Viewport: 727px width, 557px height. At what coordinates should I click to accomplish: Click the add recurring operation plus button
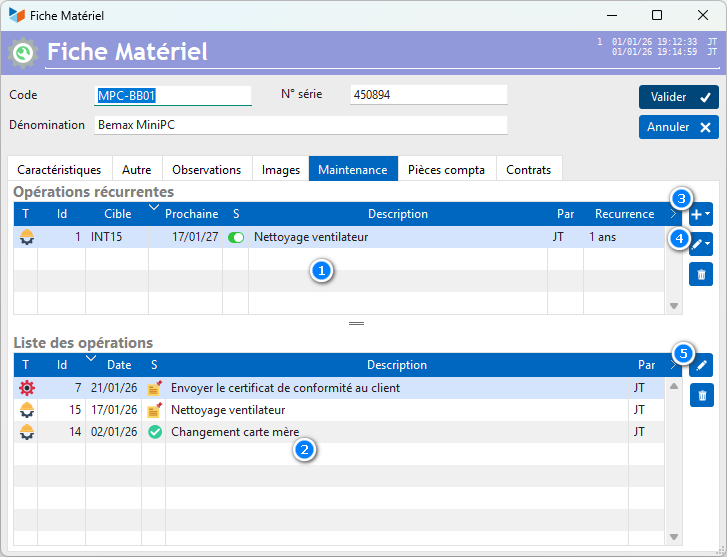click(701, 214)
